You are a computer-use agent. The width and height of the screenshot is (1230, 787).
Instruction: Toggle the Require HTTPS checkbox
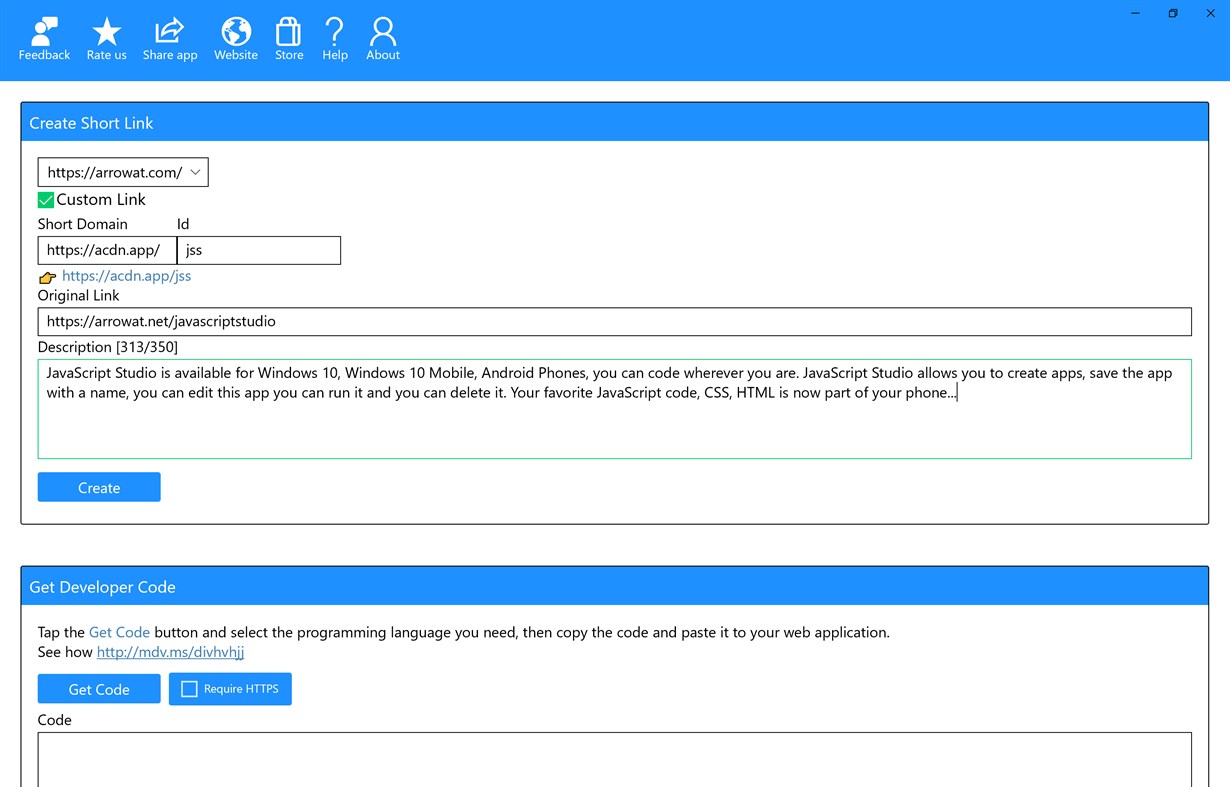click(189, 689)
